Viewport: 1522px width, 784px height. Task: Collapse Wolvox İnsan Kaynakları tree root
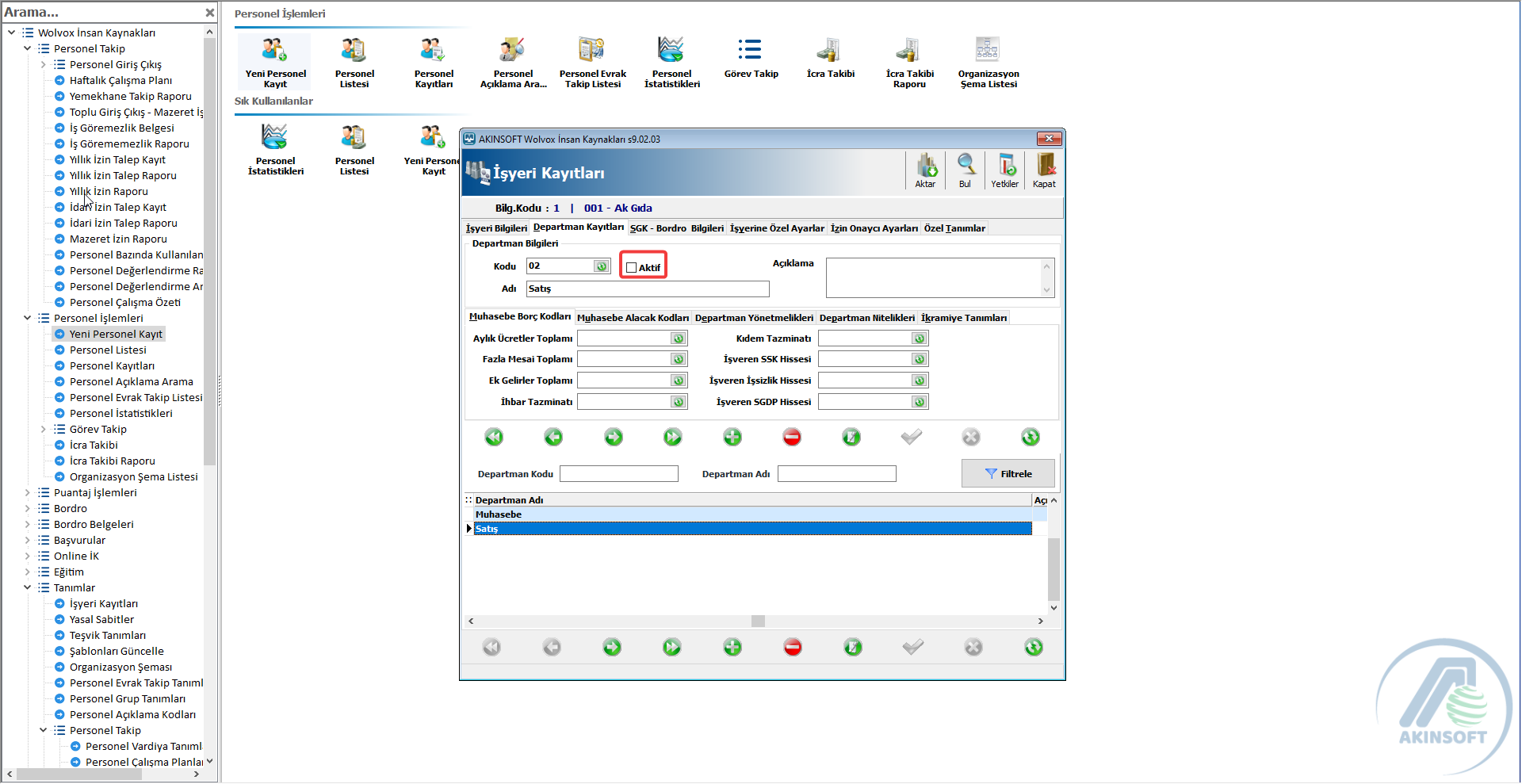click(x=12, y=33)
